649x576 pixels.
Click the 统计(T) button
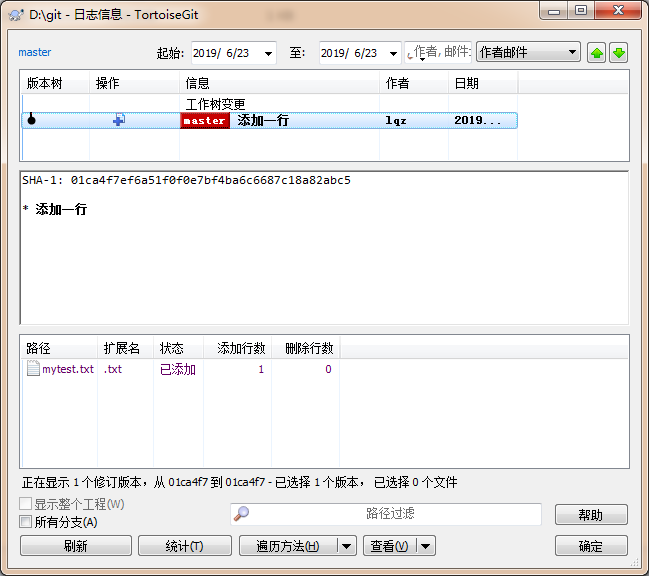pyautogui.click(x=185, y=546)
